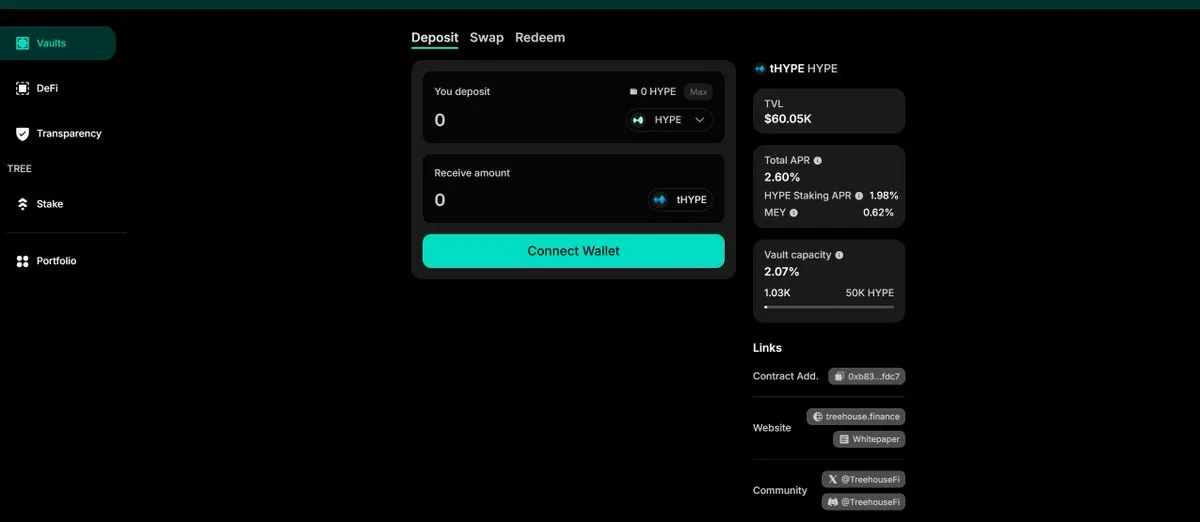Viewport: 1200px width, 522px height.
Task: Click the tHYPE HYPE vault title
Action: pyautogui.click(x=803, y=69)
